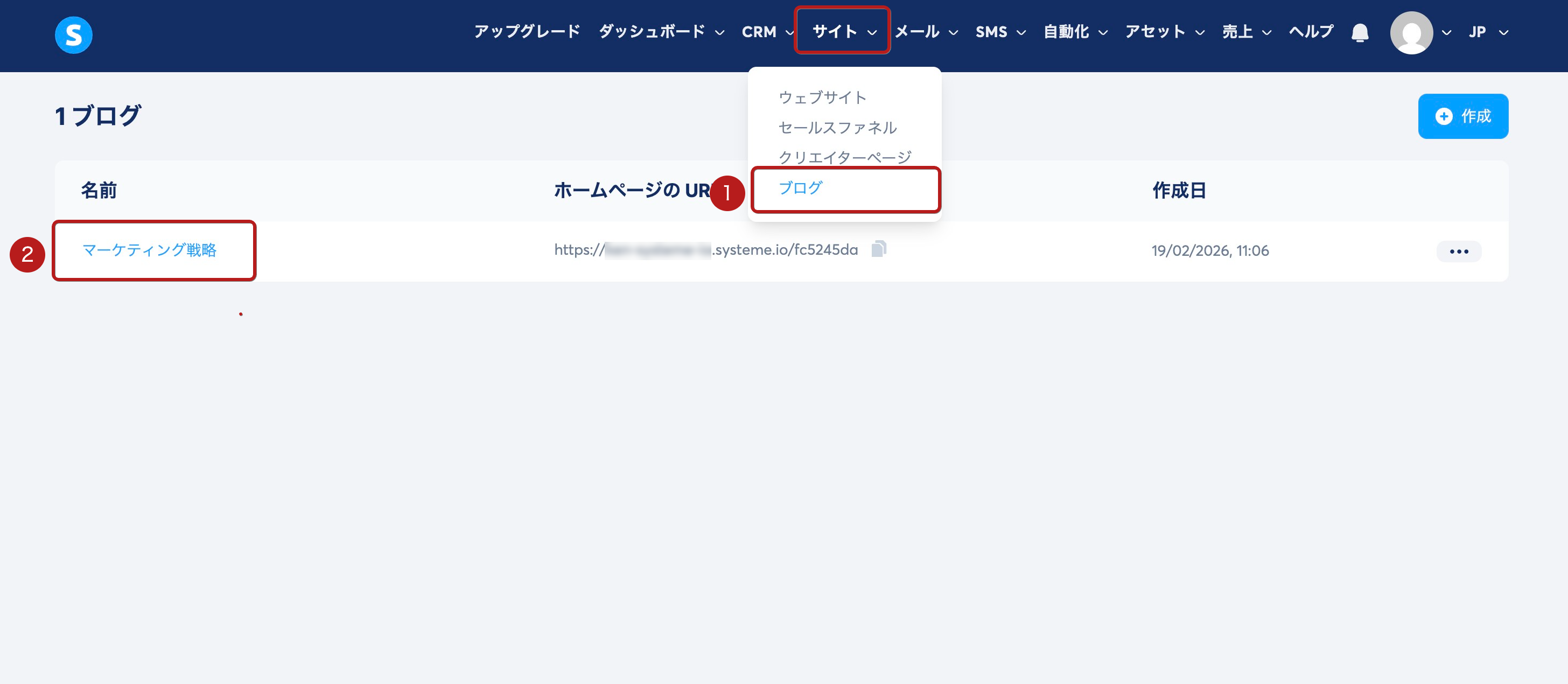This screenshot has height=684, width=1568.
Task: Click アップグレード in the navbar
Action: click(527, 32)
